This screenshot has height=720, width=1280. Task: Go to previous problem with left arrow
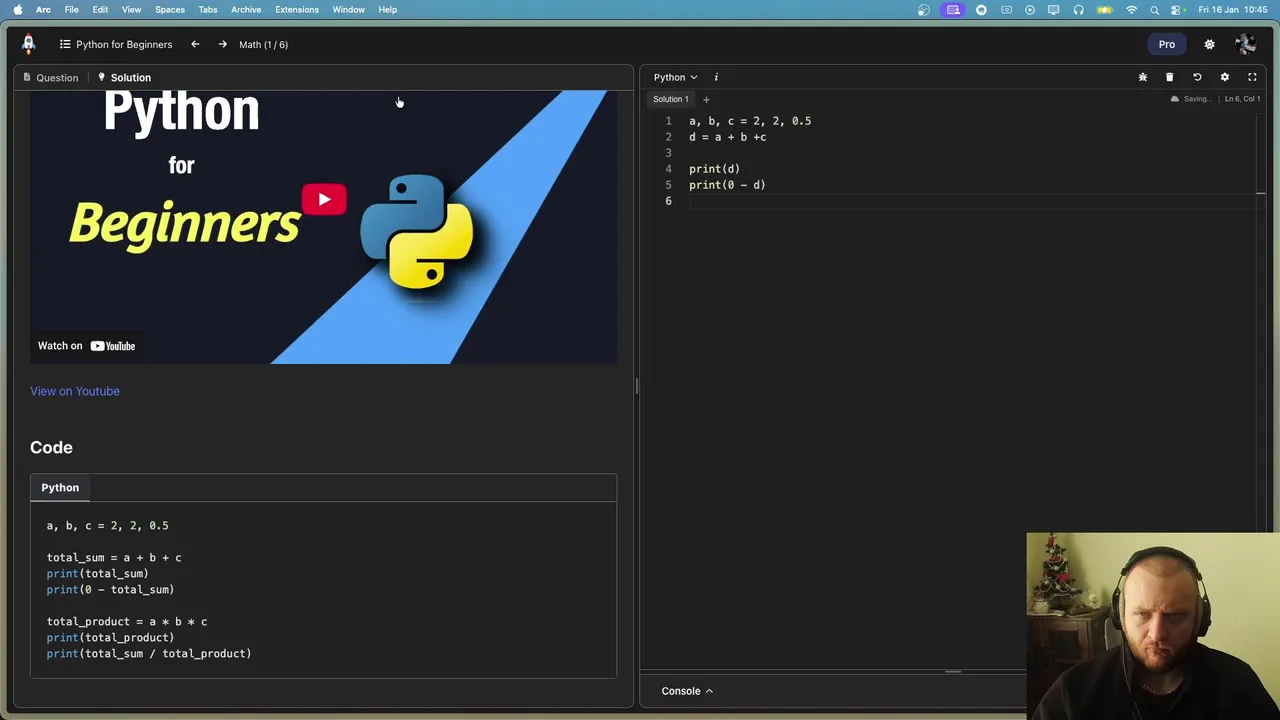(195, 44)
